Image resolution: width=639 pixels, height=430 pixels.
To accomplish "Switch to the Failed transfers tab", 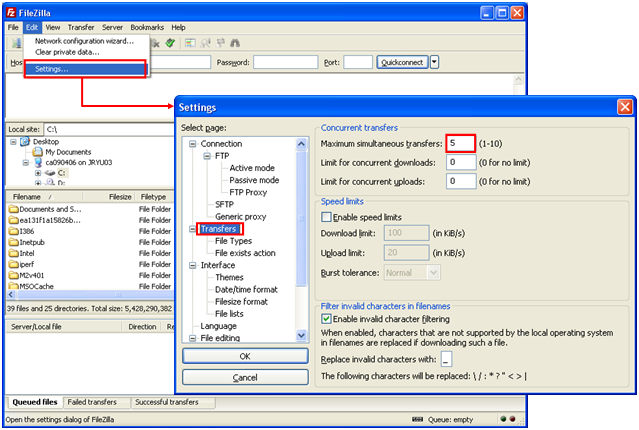I will [x=92, y=402].
